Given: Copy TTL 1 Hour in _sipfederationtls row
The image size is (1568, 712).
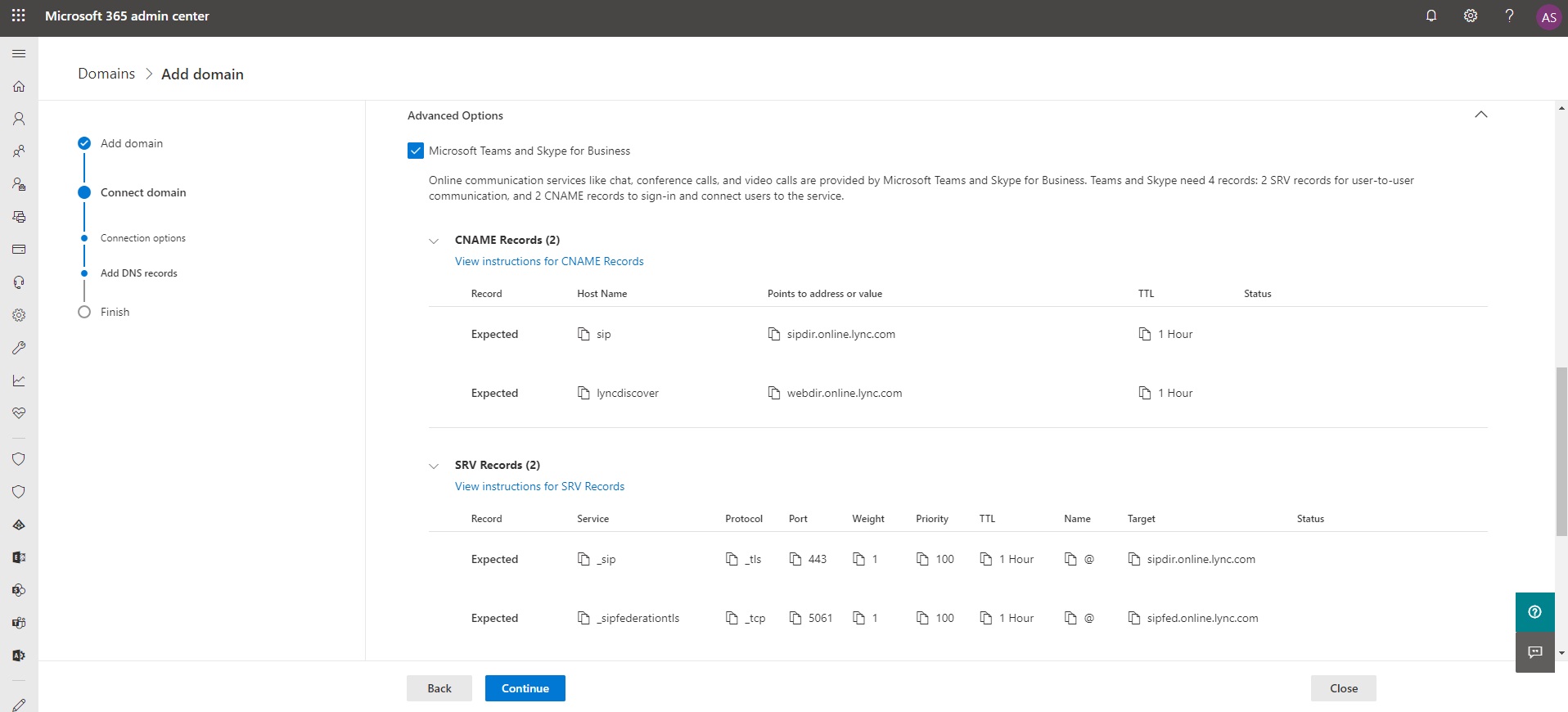Looking at the screenshot, I should 986,618.
